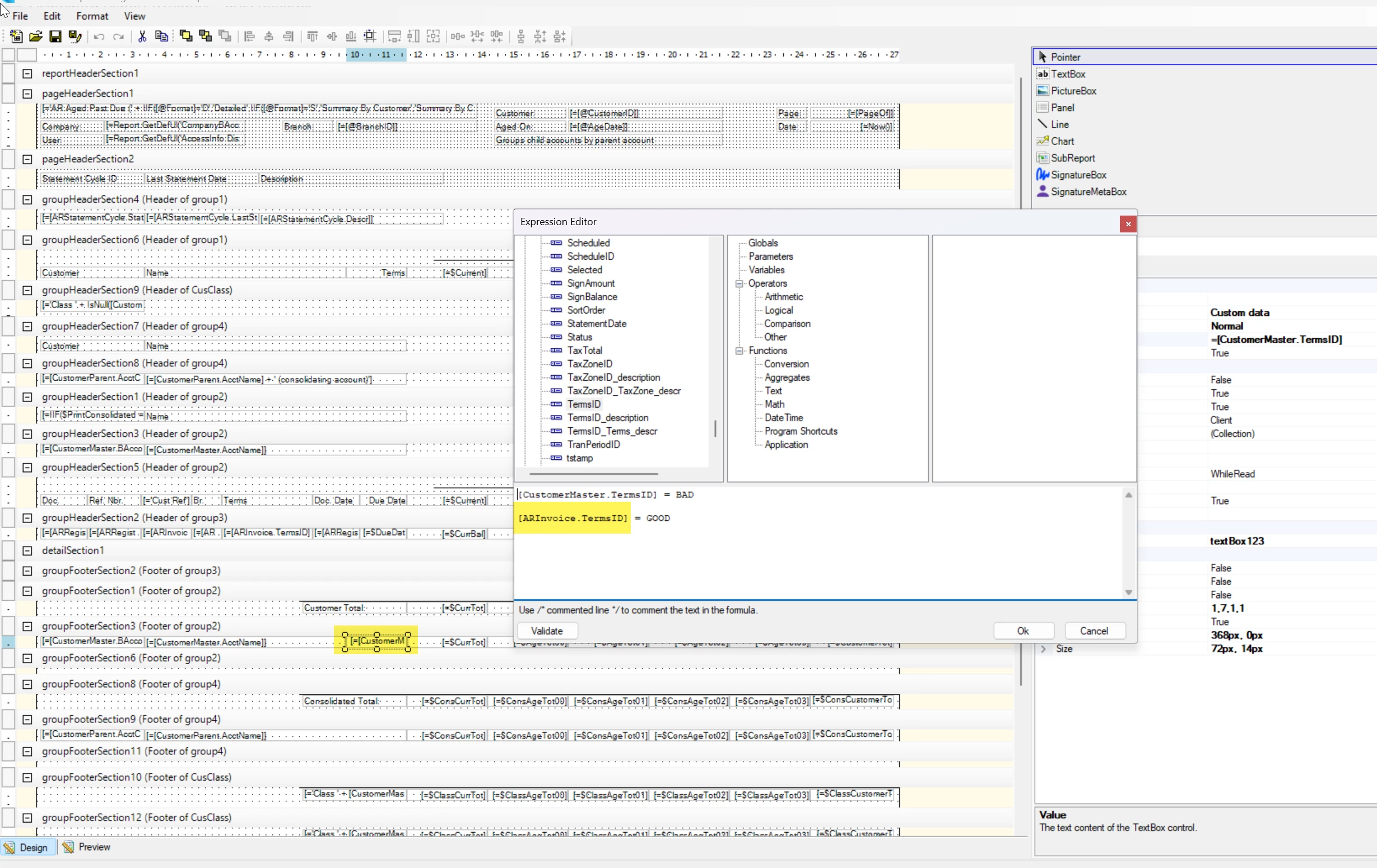Click the New report toolbar icon
Viewport: 1377px width, 868px height.
tap(16, 36)
